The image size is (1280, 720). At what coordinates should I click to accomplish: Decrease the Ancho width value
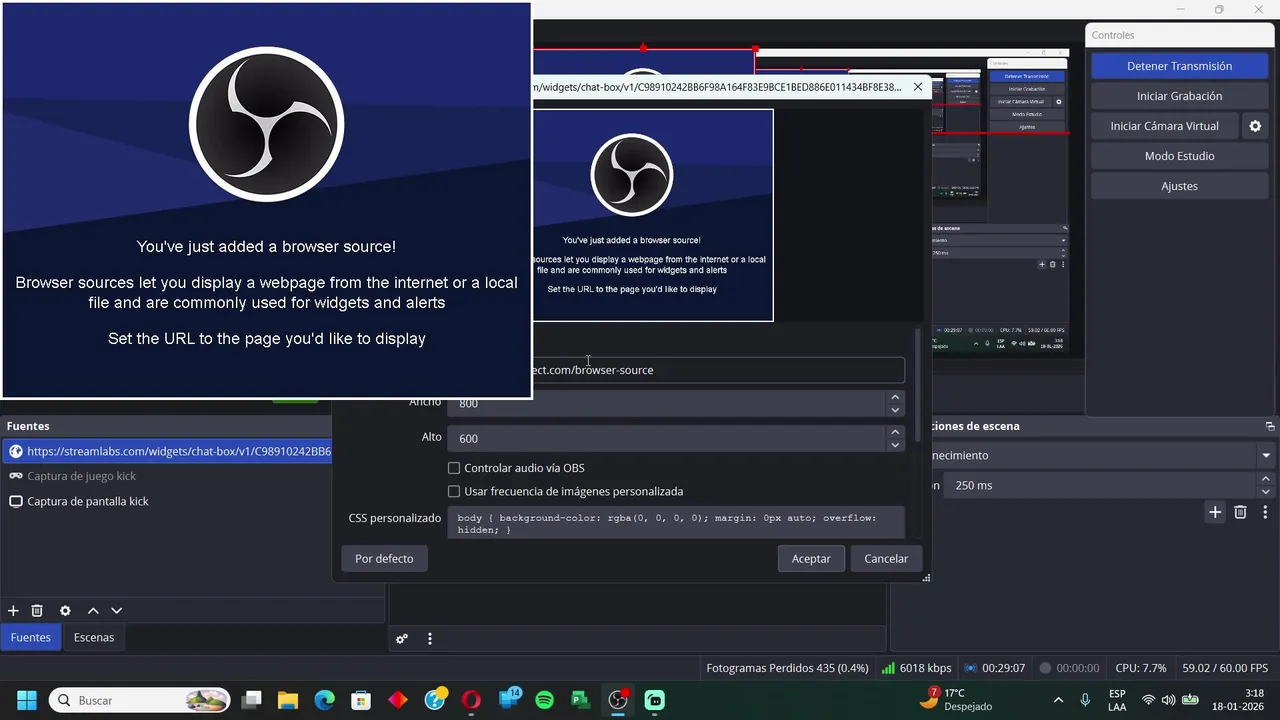point(895,410)
